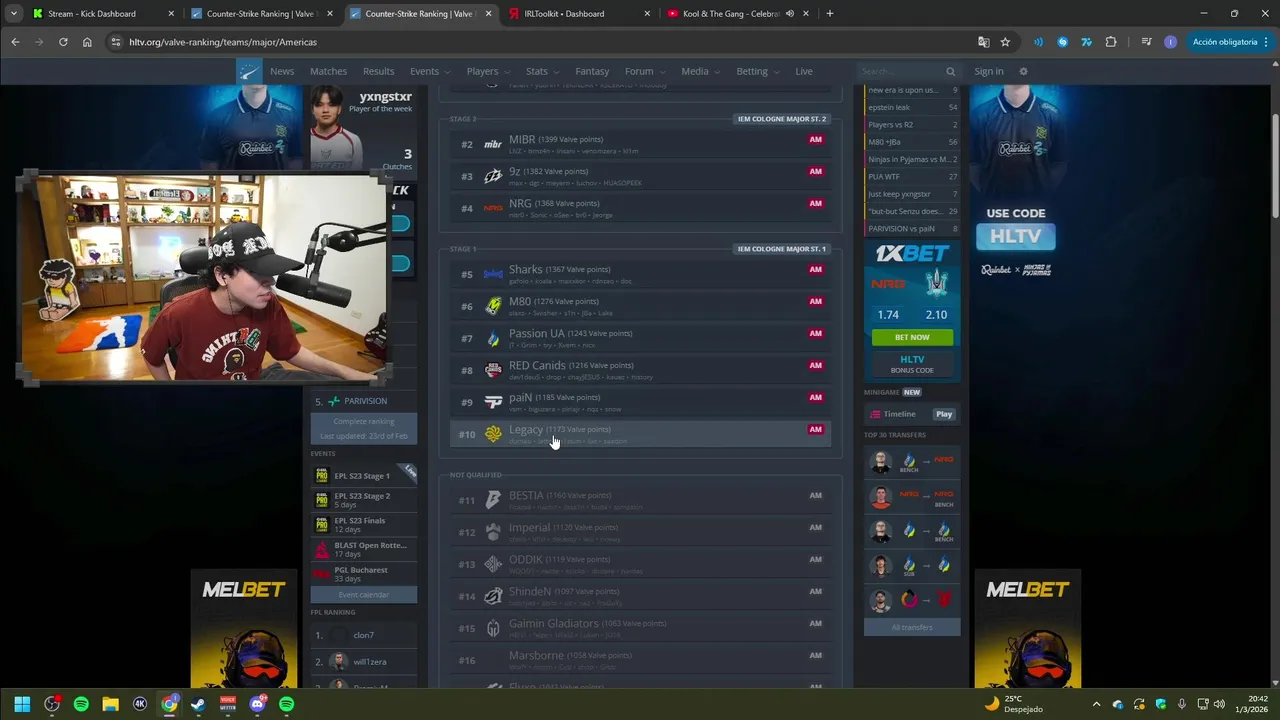The image size is (1280, 720).
Task: Open a new browser tab with plus
Action: coord(830,14)
